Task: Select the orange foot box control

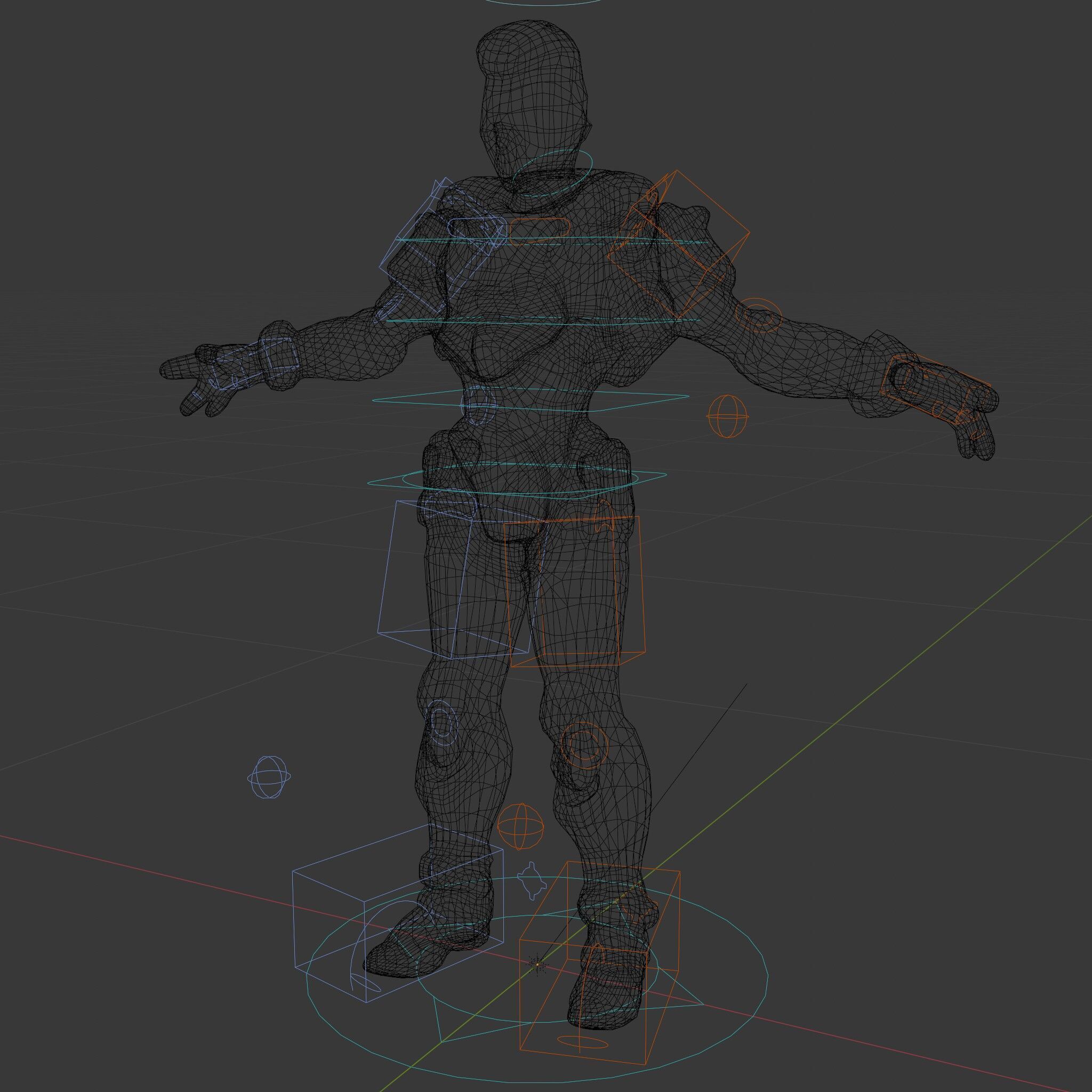Action: [600, 962]
